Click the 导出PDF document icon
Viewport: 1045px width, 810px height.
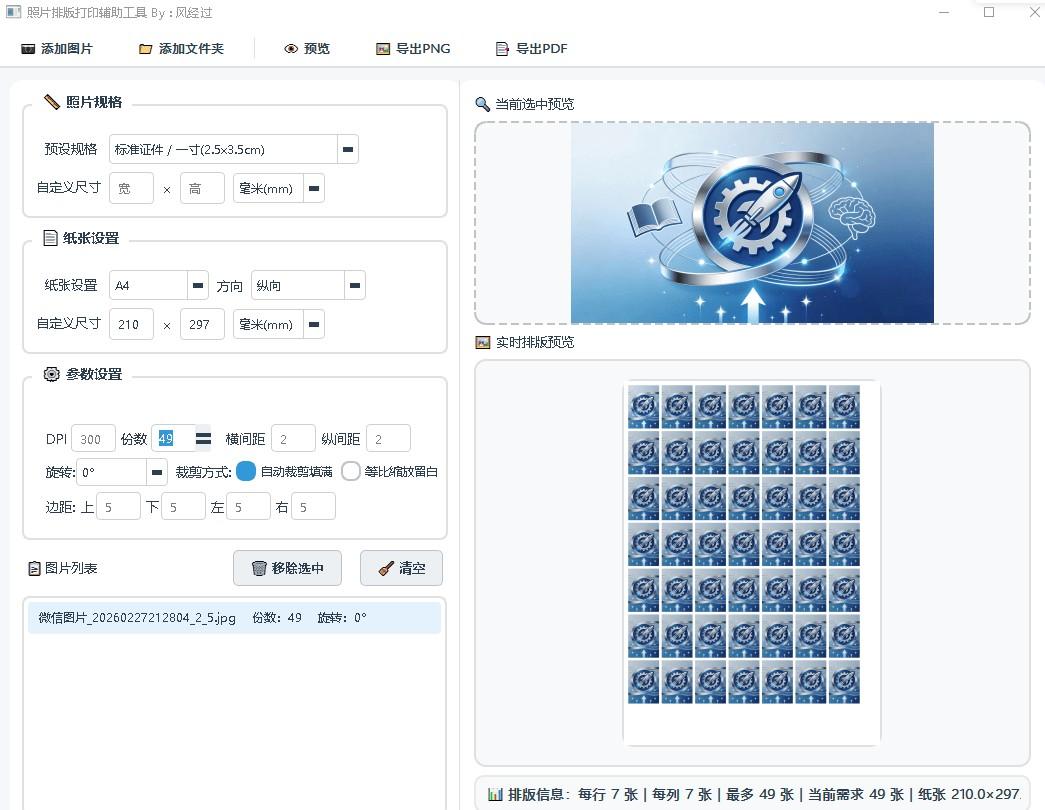(502, 49)
